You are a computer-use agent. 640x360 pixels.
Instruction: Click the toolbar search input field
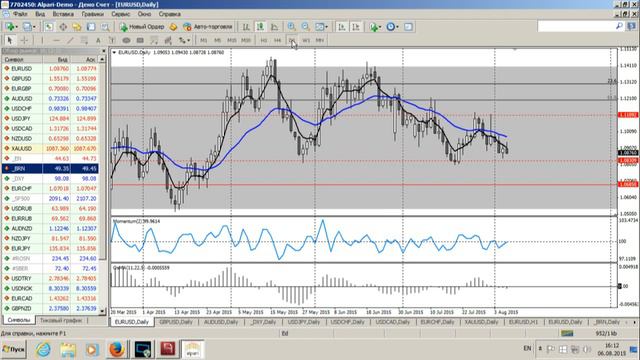click(576, 26)
